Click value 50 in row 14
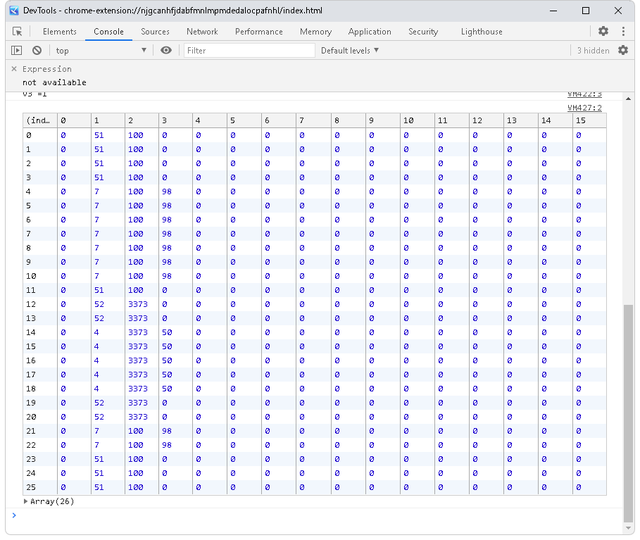 (x=167, y=332)
